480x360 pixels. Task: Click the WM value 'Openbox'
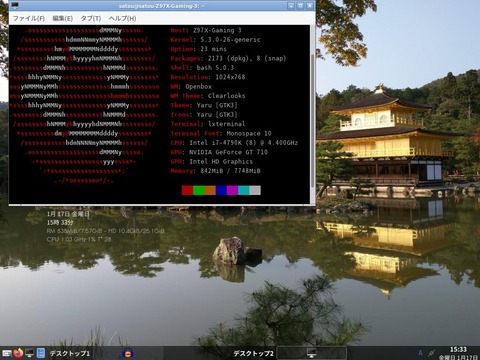coord(198,86)
